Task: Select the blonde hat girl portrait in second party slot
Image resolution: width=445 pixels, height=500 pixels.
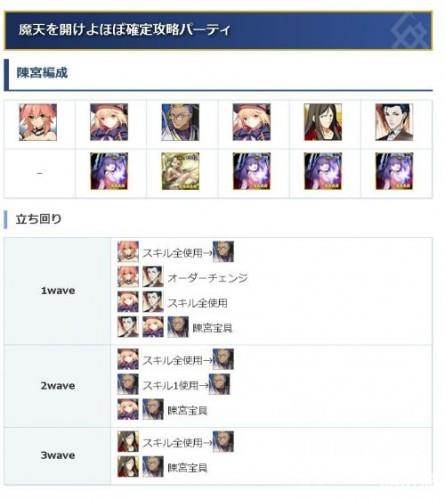Action: 109,122
